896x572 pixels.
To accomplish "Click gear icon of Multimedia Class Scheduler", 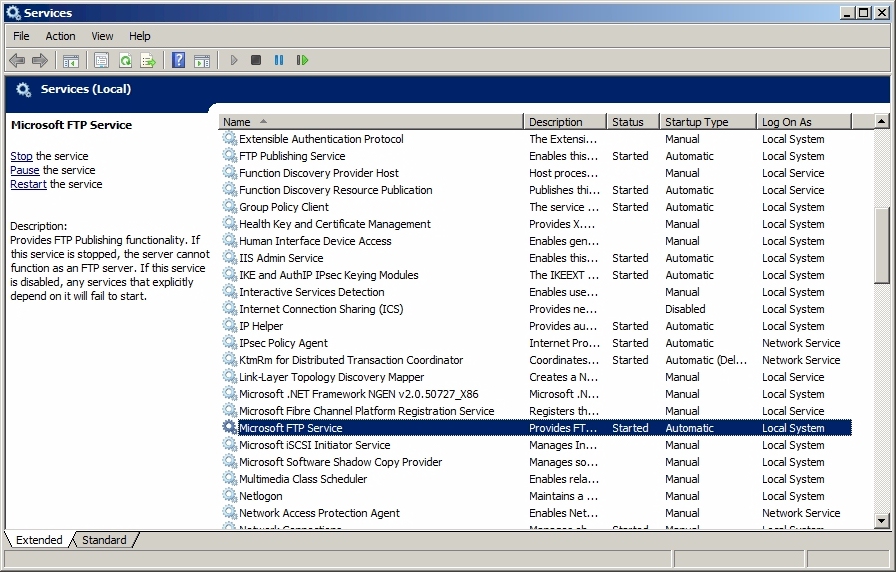I will pos(230,479).
